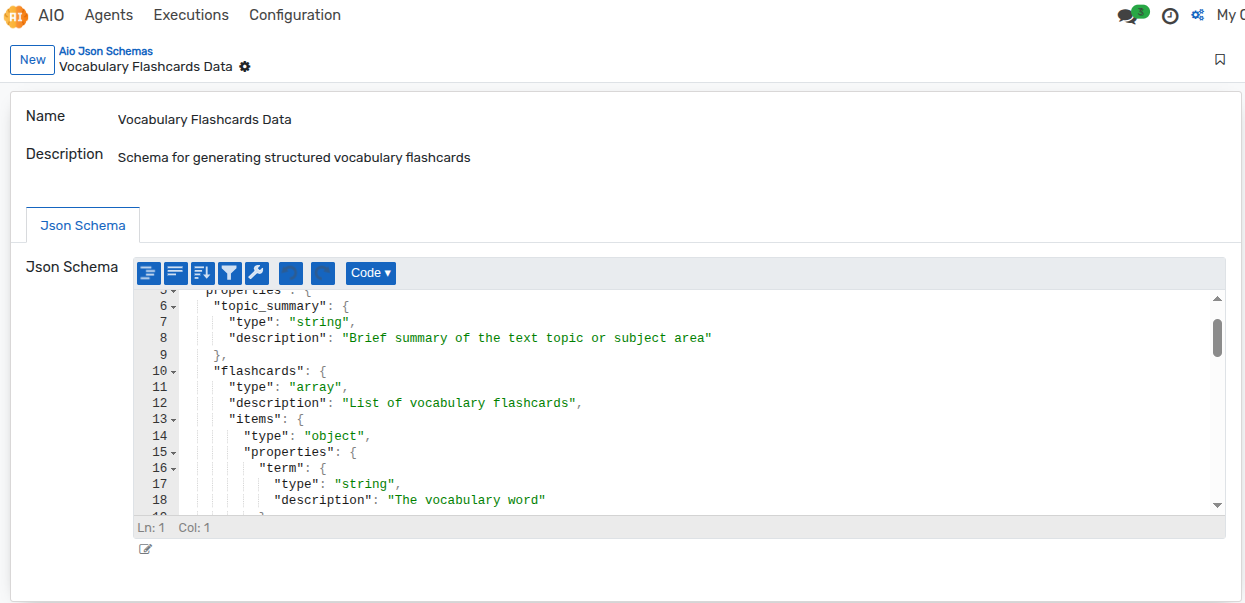Click the company gears icon
Viewport: 1245px width, 603px height.
[x=1198, y=15]
